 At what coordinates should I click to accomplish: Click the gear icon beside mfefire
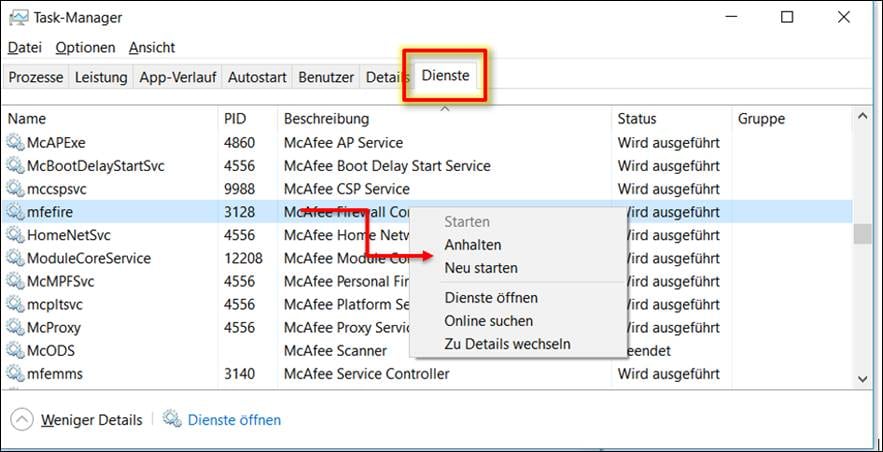[15, 212]
